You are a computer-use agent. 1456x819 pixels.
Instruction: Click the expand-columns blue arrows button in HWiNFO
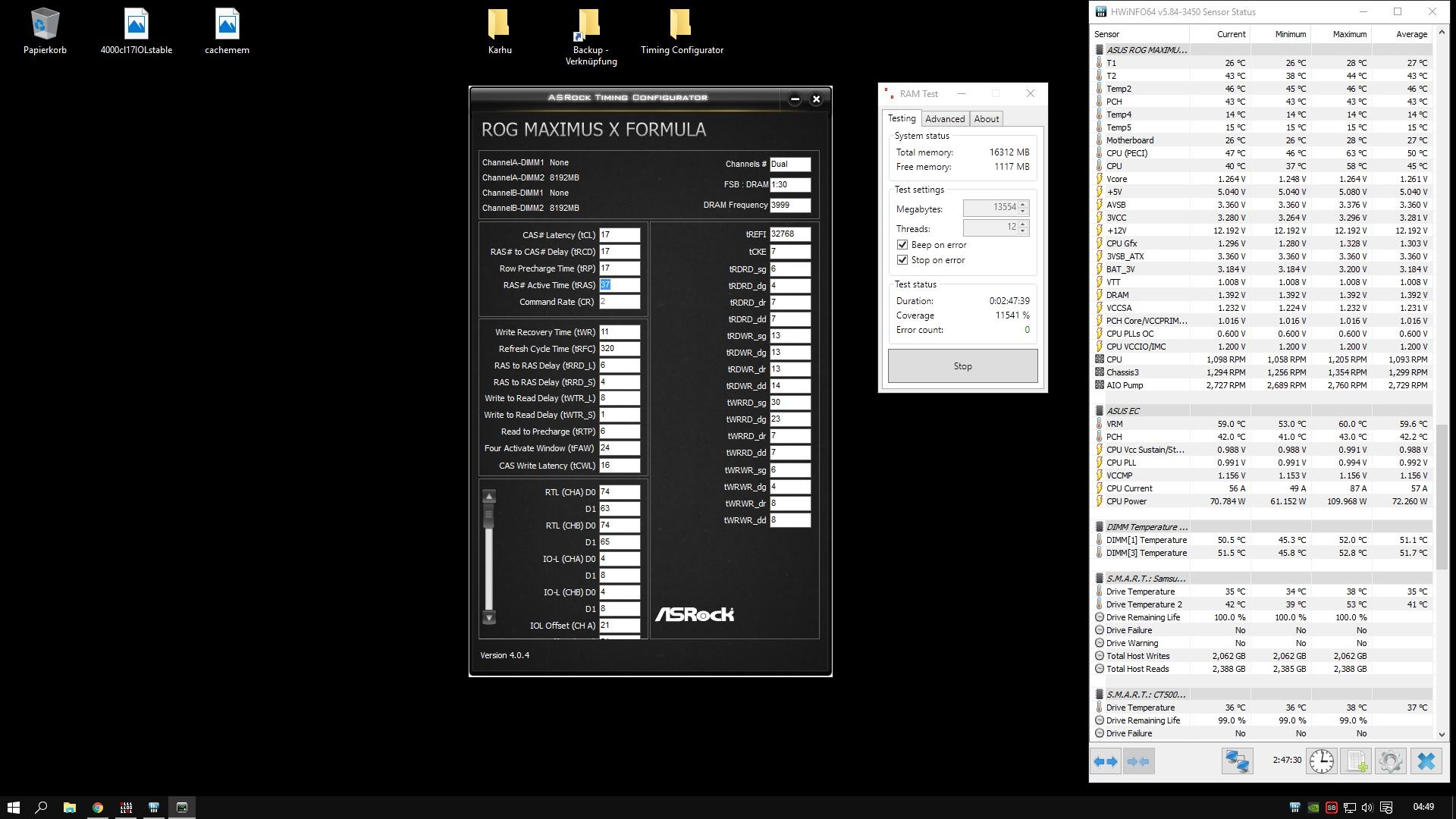(1106, 761)
